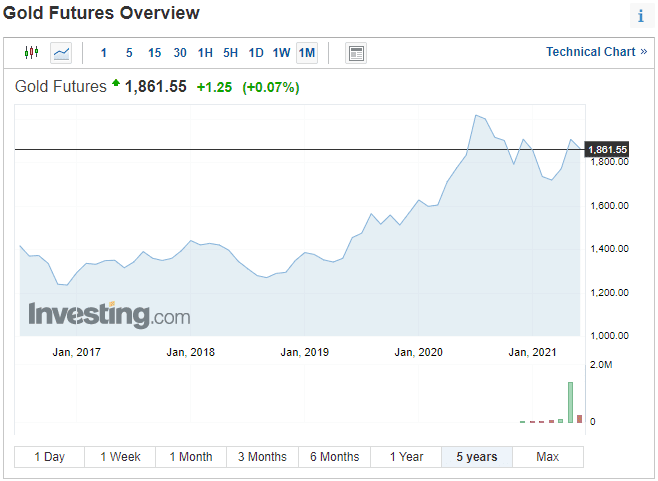Select the 1 Day range tab
Image resolution: width=658 pixels, height=481 pixels.
[x=50, y=457]
